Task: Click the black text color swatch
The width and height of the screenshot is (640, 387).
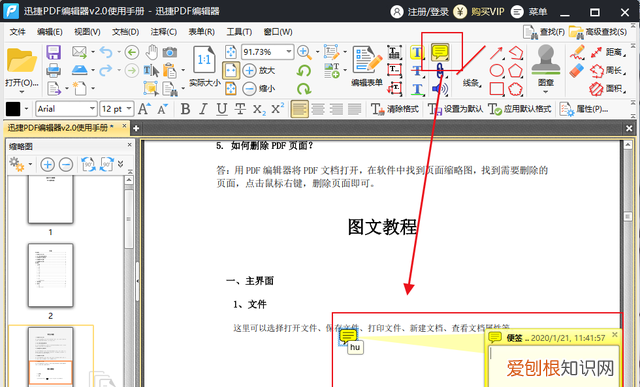Action: click(13, 109)
